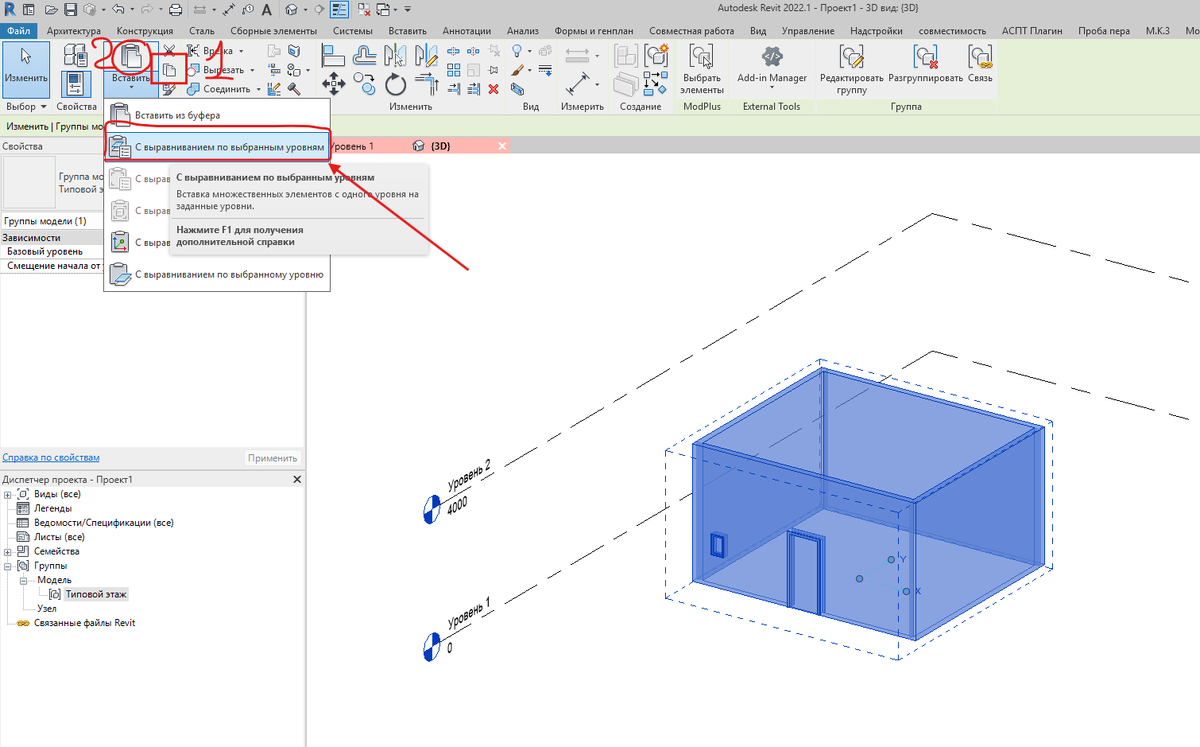Choose С выравниванием по выбранным уровням

coord(218,147)
